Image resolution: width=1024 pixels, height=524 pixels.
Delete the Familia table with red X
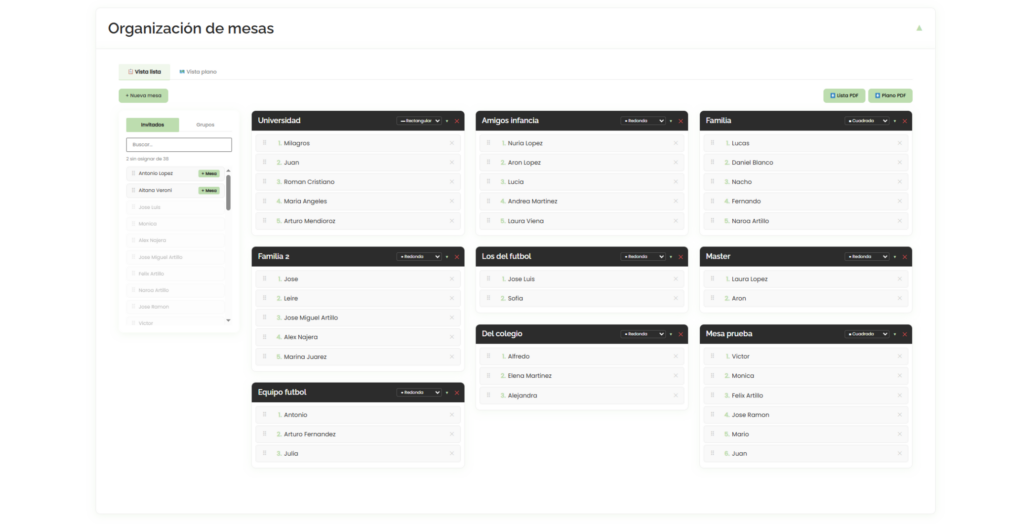pos(904,121)
